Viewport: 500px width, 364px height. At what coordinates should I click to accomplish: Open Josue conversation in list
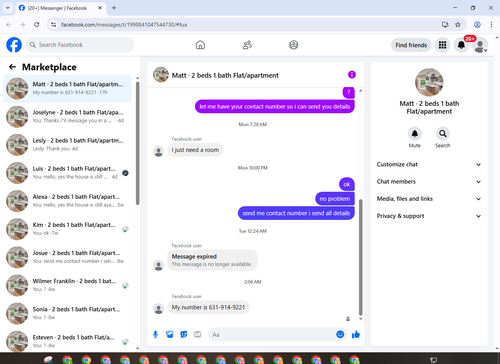67,257
